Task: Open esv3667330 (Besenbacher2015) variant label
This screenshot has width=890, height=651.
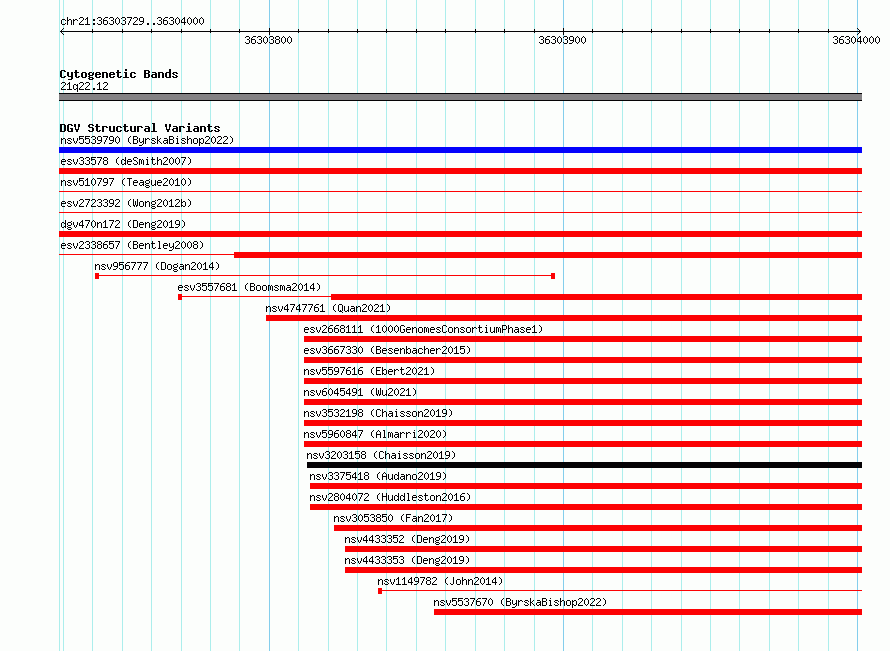Action: pyautogui.click(x=387, y=350)
